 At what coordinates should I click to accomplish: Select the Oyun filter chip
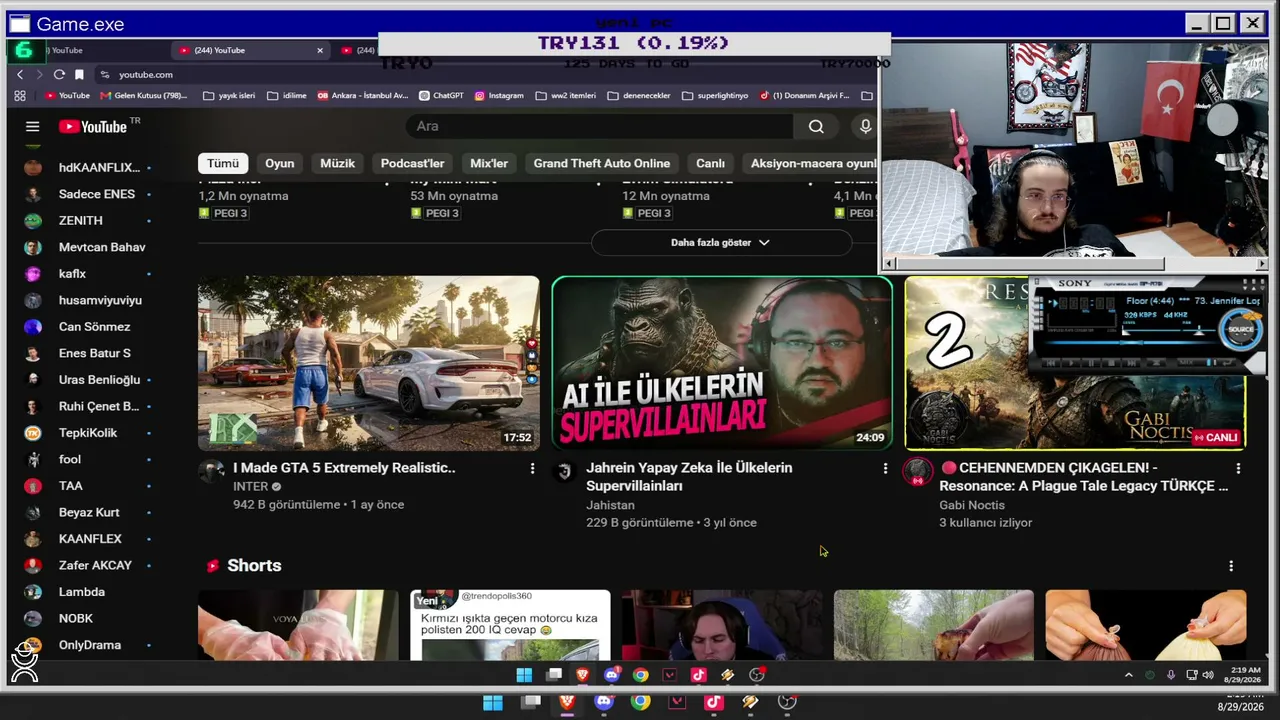tap(280, 163)
